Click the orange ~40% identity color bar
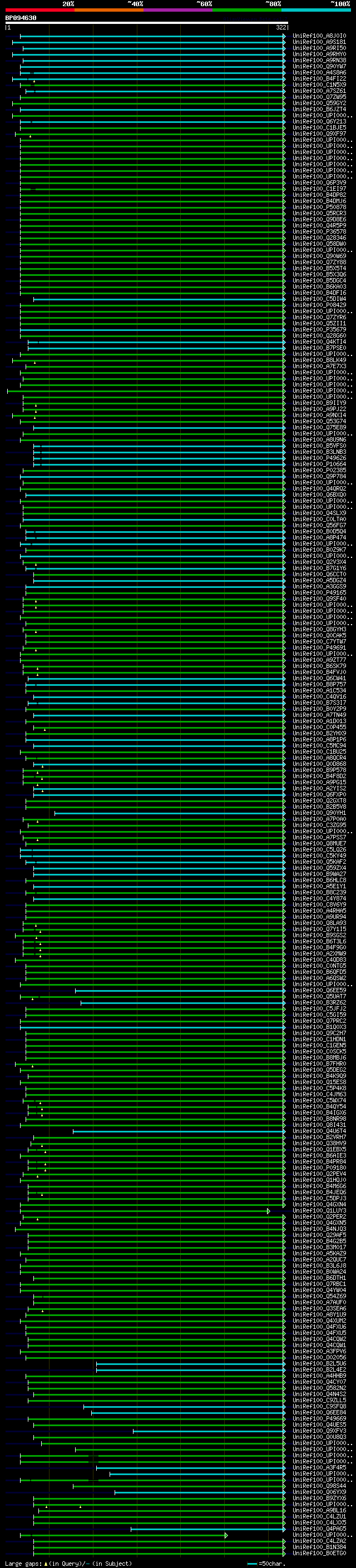Screen dimensions: 356x1568 (109, 10)
